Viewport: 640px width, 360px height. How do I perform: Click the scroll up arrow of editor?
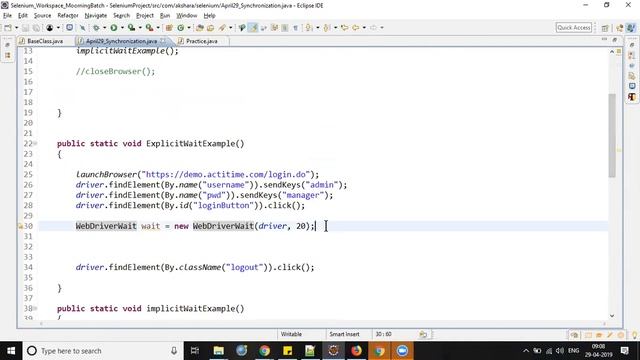point(612,52)
